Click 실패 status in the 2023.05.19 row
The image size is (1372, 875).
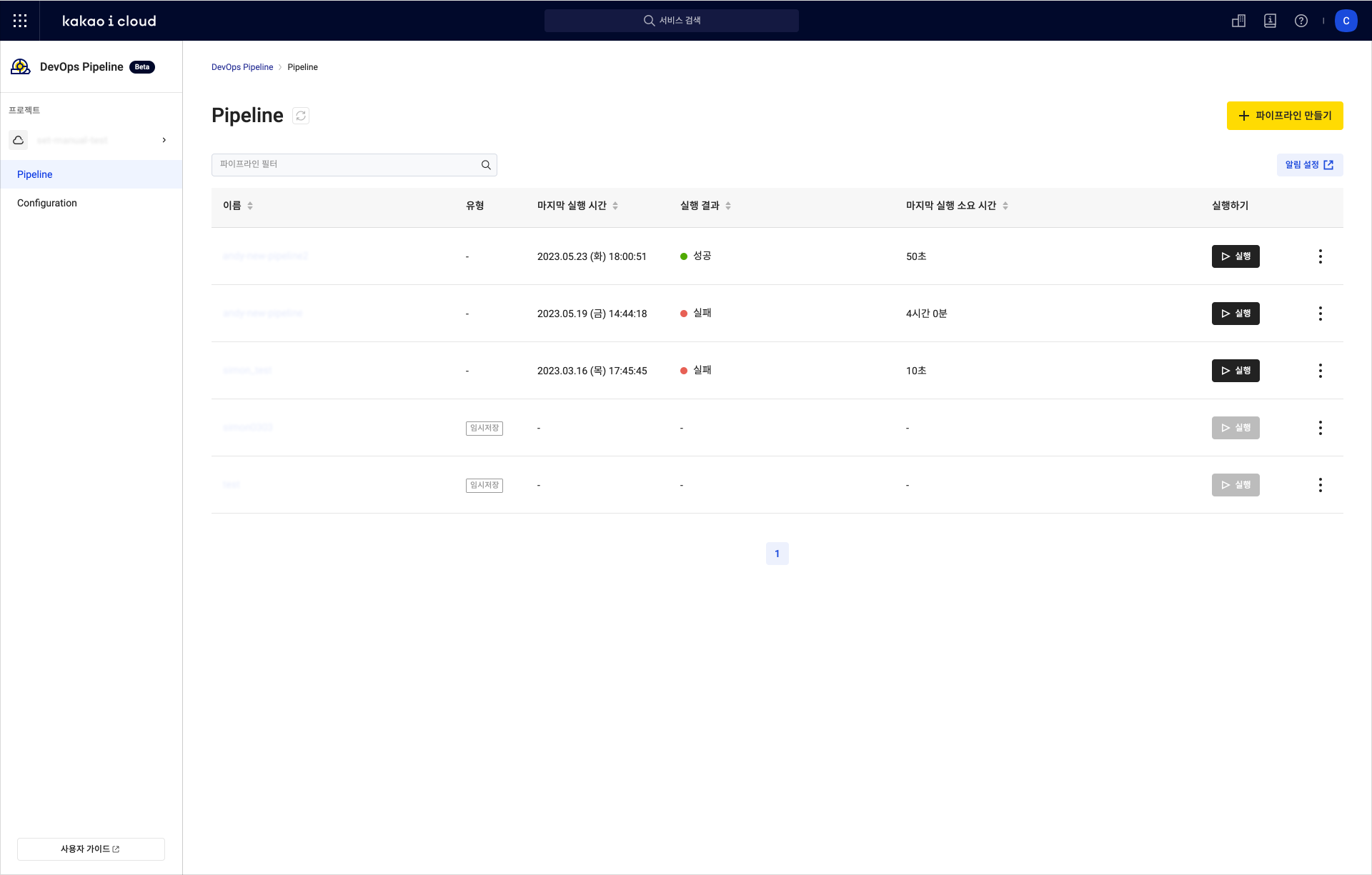[x=702, y=313]
